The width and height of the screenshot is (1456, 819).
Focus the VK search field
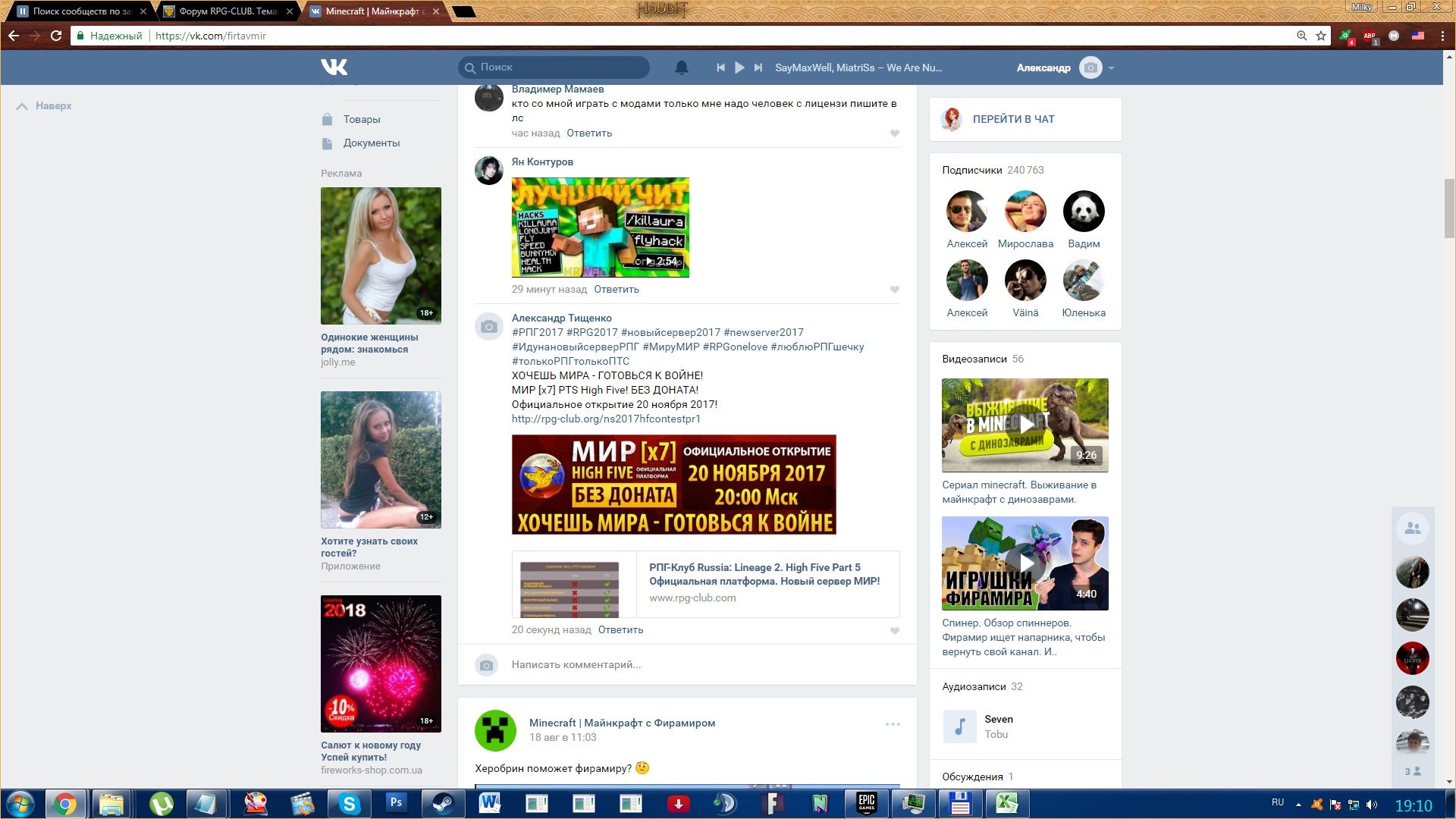click(554, 67)
